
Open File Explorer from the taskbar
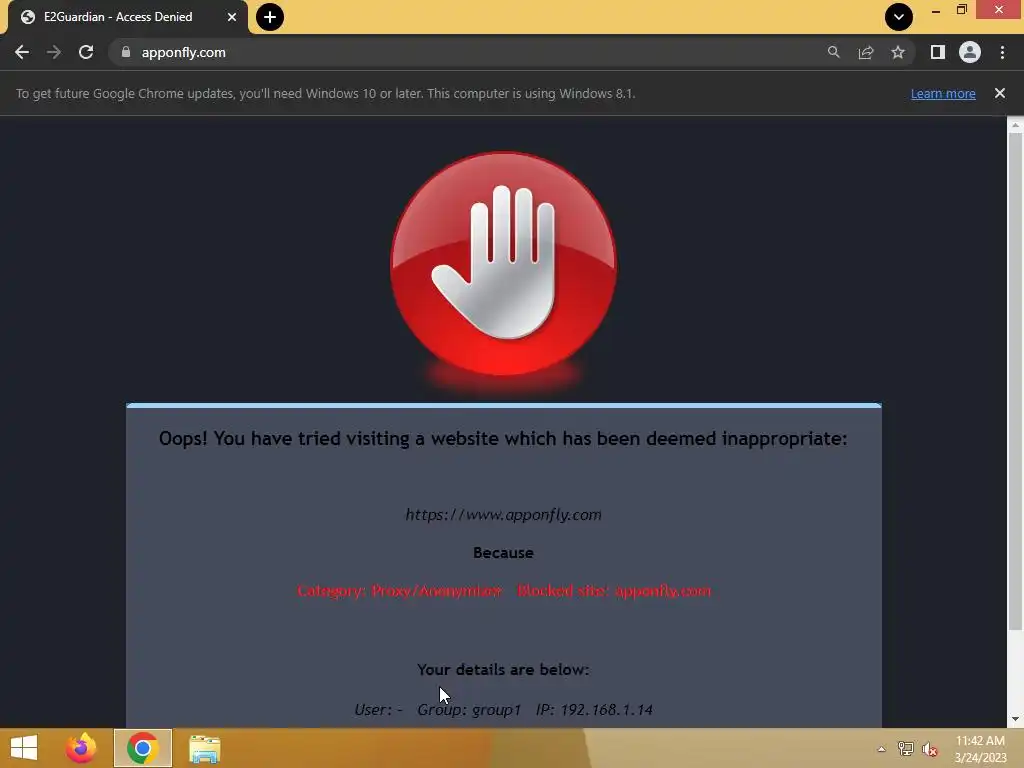point(204,748)
